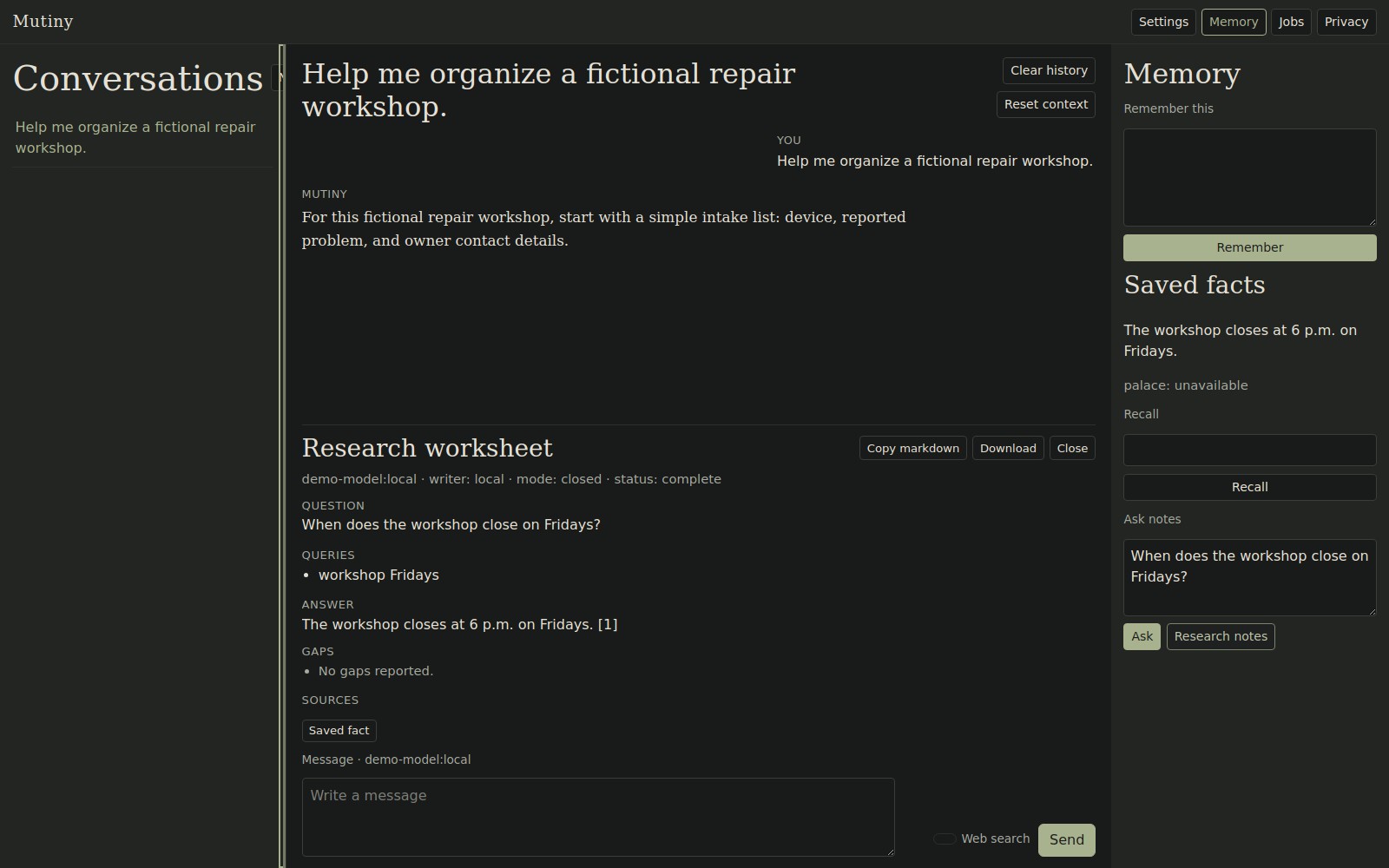
Task: Click the Ask button
Action: tap(1142, 636)
